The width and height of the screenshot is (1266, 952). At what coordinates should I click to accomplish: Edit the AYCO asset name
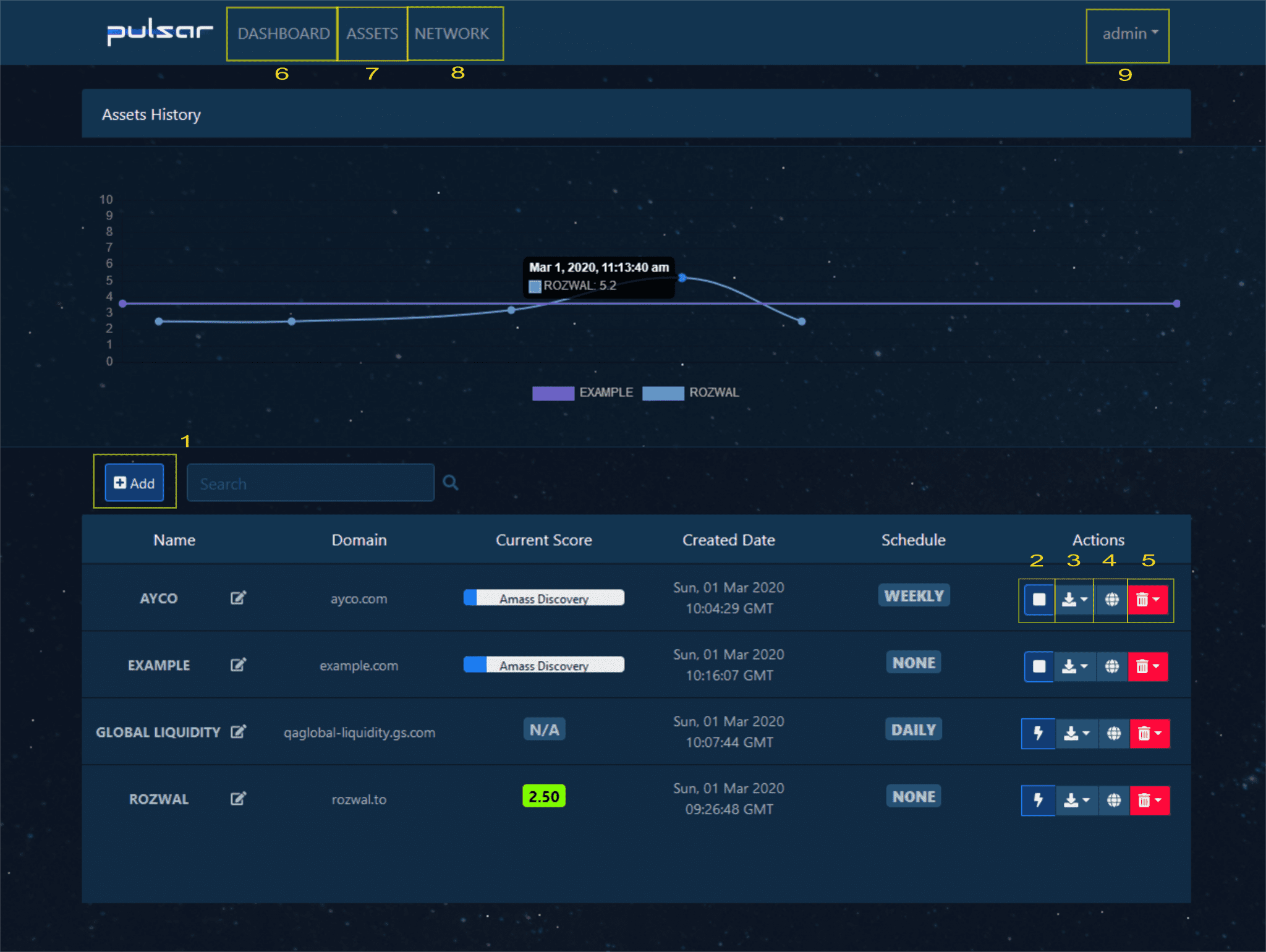[x=239, y=598]
